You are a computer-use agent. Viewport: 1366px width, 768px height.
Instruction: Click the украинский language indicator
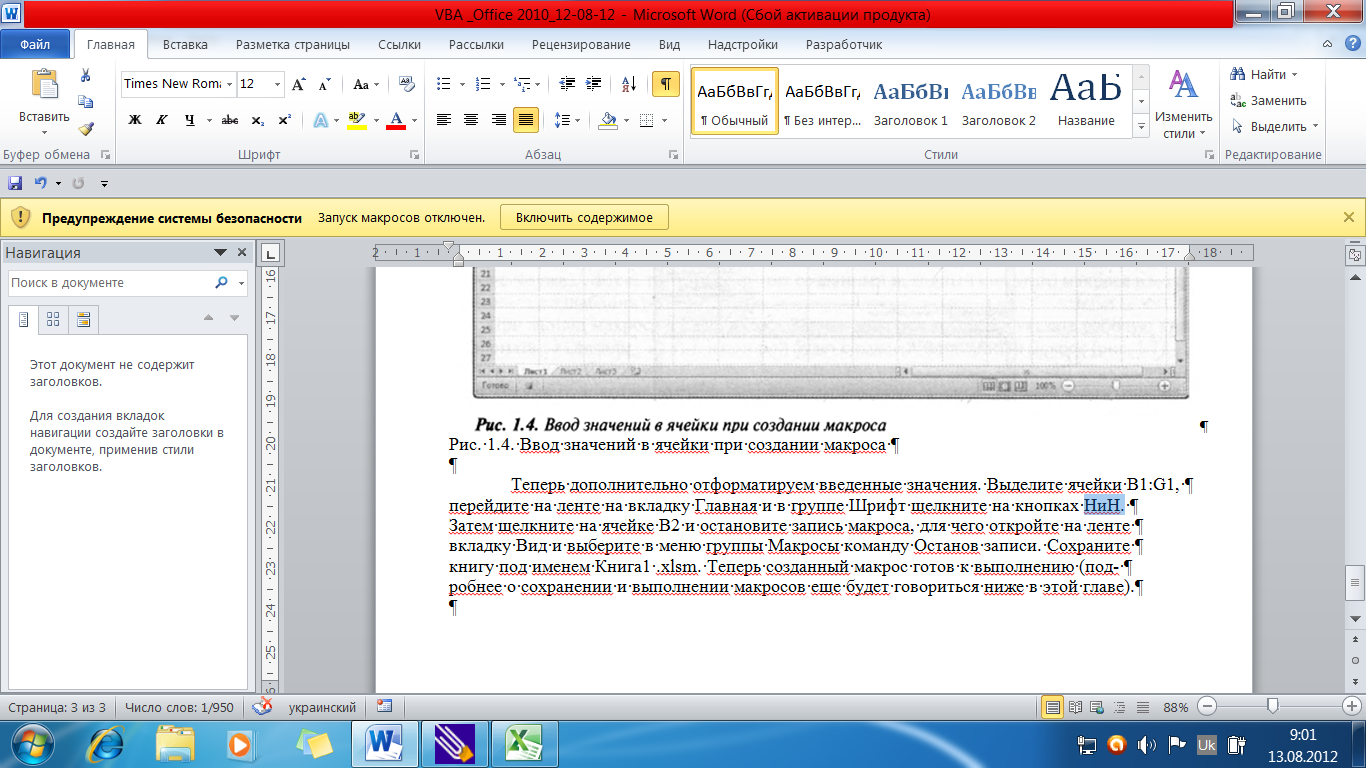point(322,707)
